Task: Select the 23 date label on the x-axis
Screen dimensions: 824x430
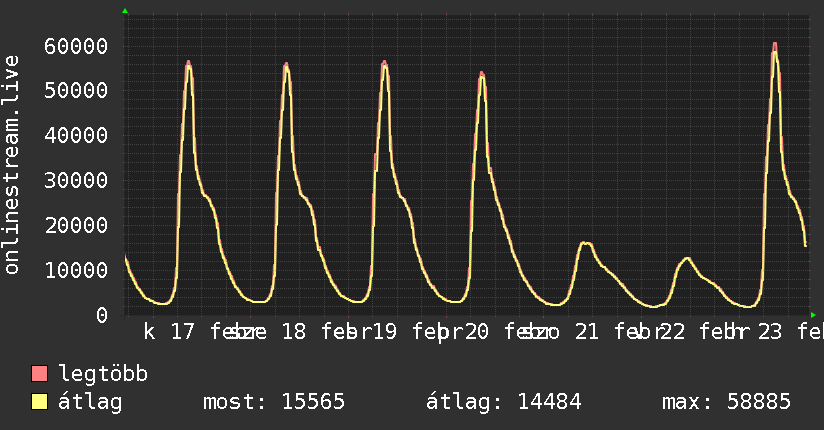Action: 770,332
